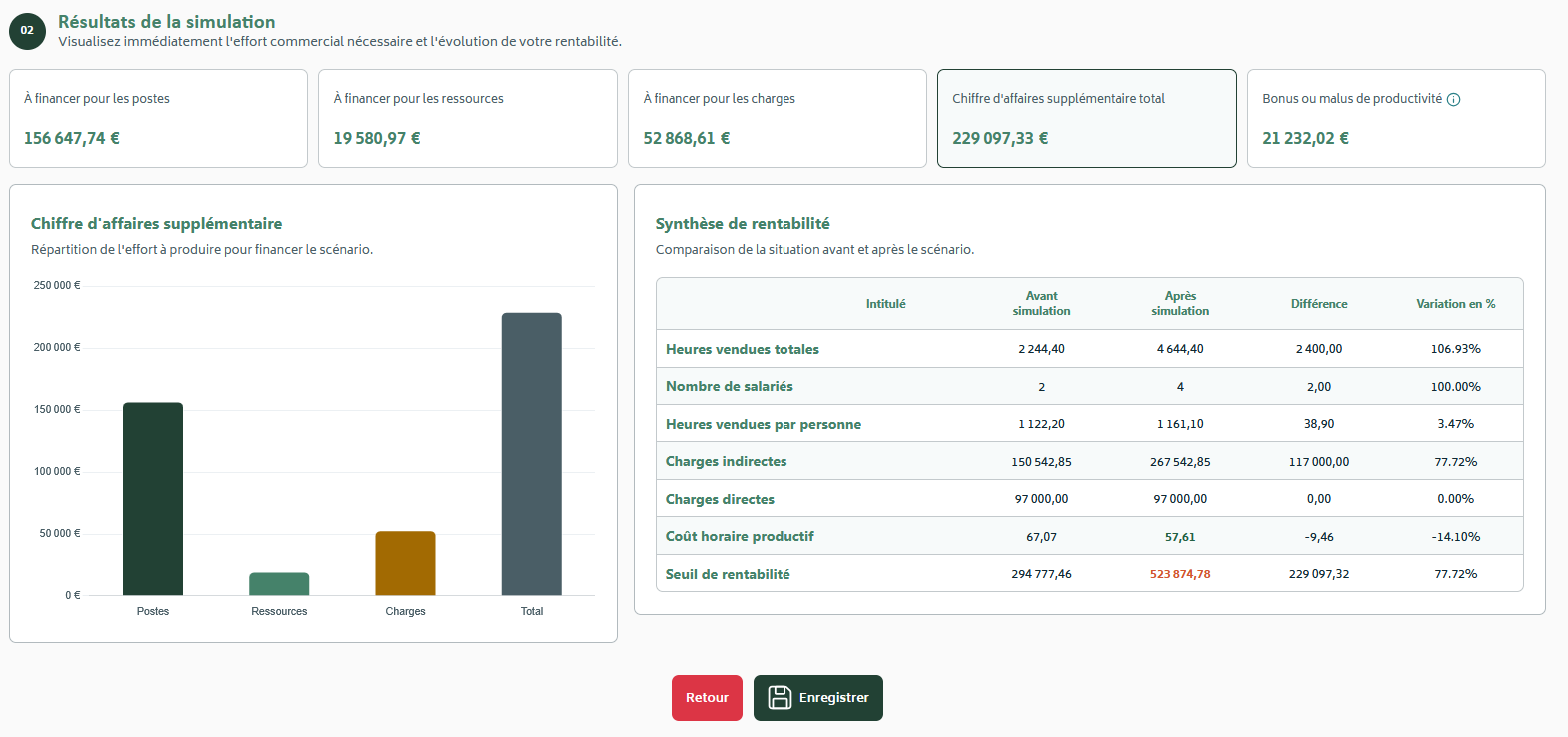Viewport: 1568px width, 737px height.
Task: Click the Avant simulation column header
Action: 1041,304
